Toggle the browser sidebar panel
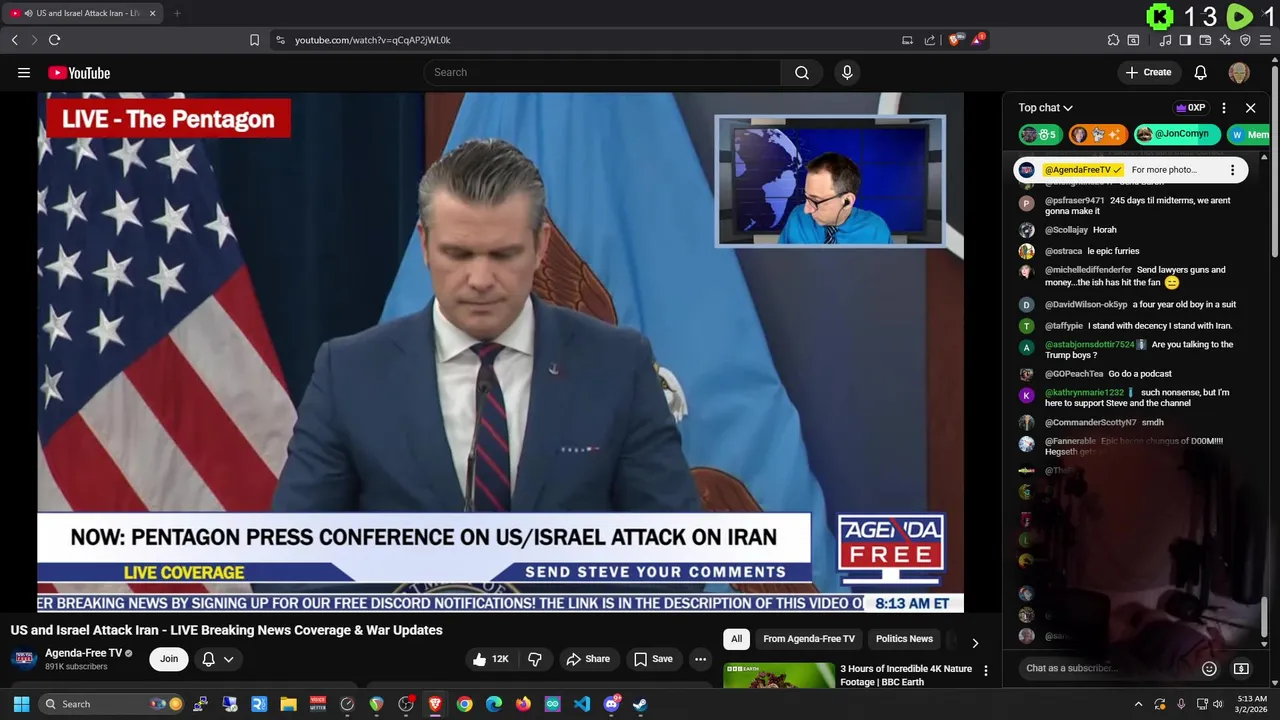 (x=1185, y=40)
